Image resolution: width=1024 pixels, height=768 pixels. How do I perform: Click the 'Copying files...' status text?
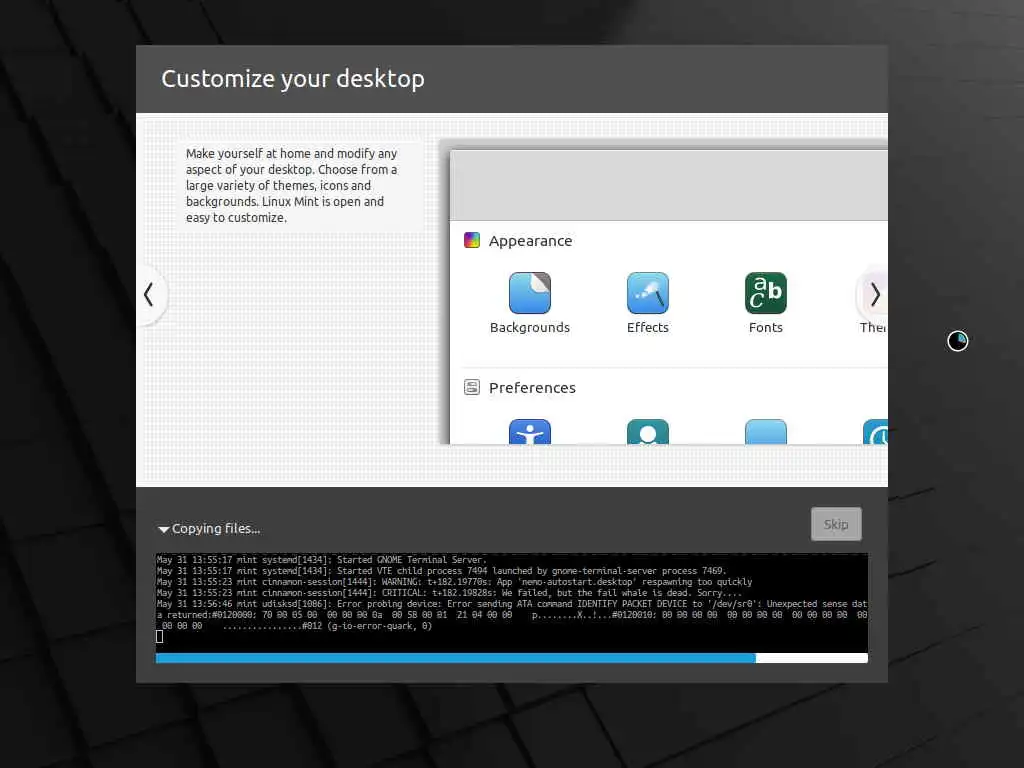[216, 528]
